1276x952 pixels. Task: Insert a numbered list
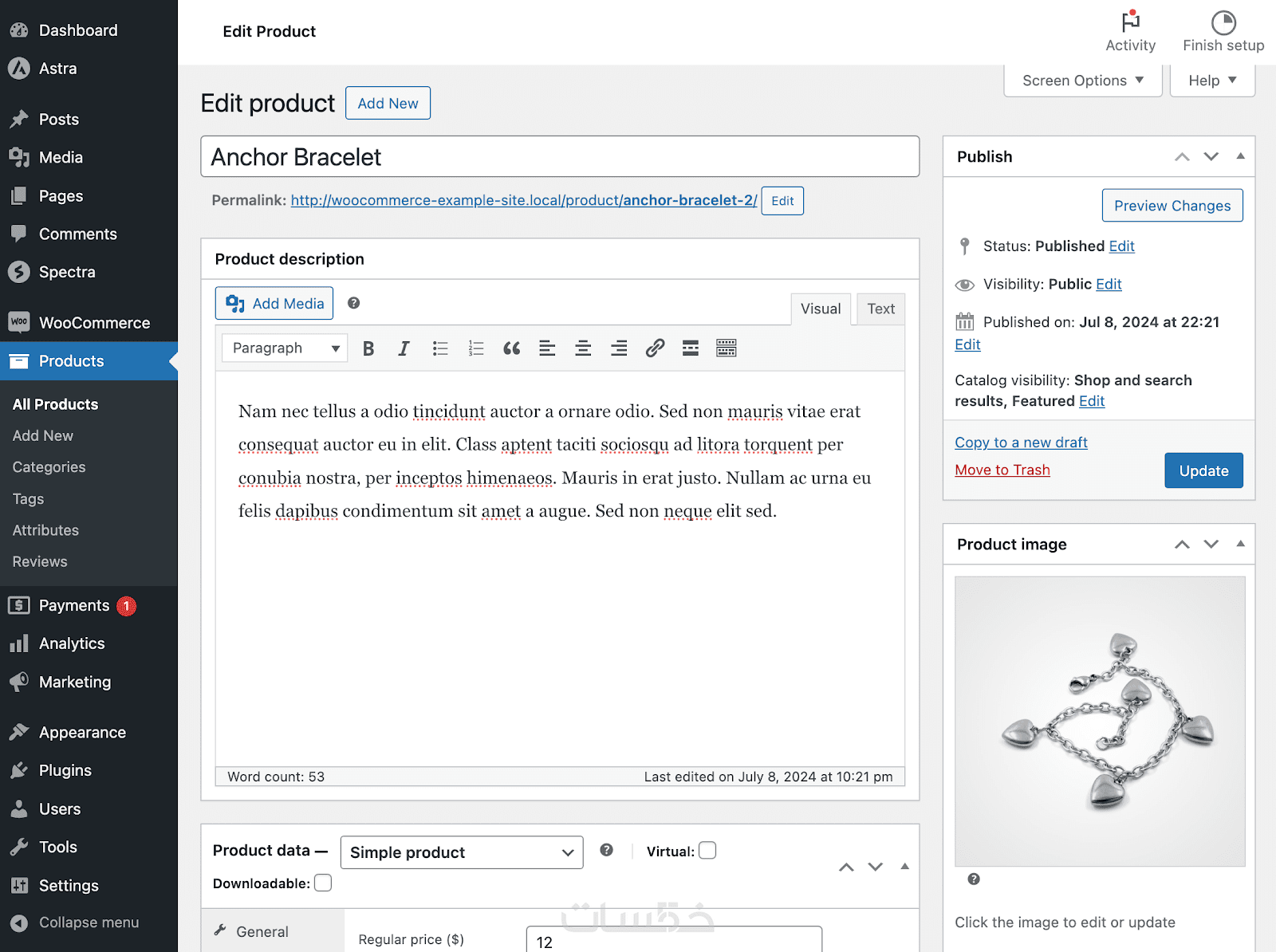click(476, 348)
